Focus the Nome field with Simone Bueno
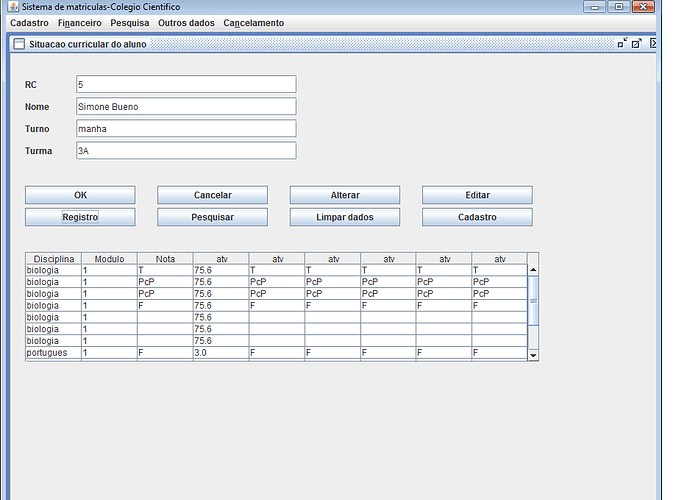This screenshot has height=500, width=690. coord(186,107)
